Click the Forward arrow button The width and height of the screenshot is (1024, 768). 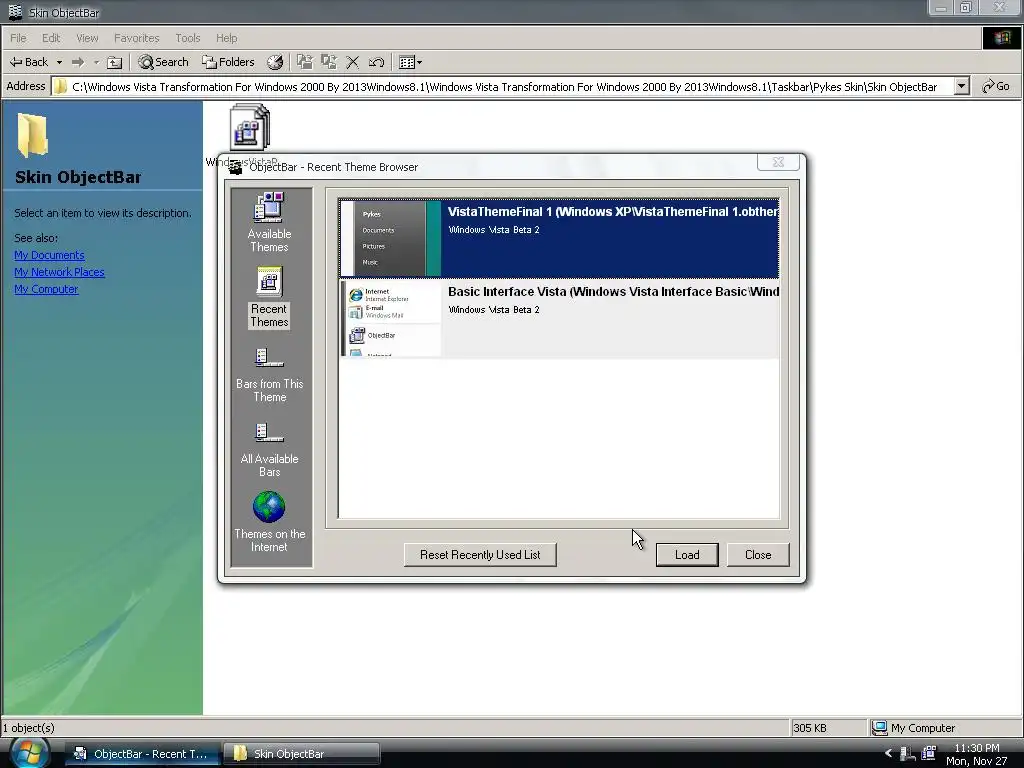[x=78, y=62]
